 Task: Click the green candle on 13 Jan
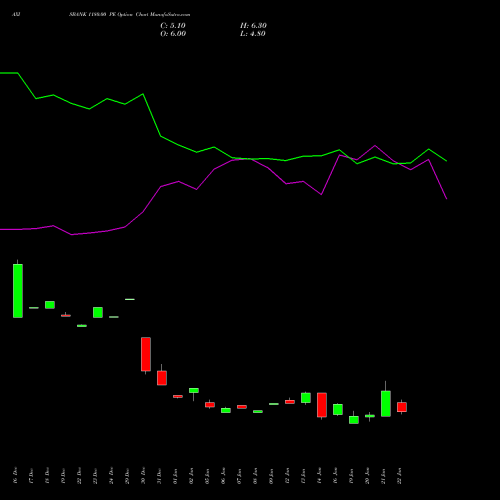coord(306,398)
